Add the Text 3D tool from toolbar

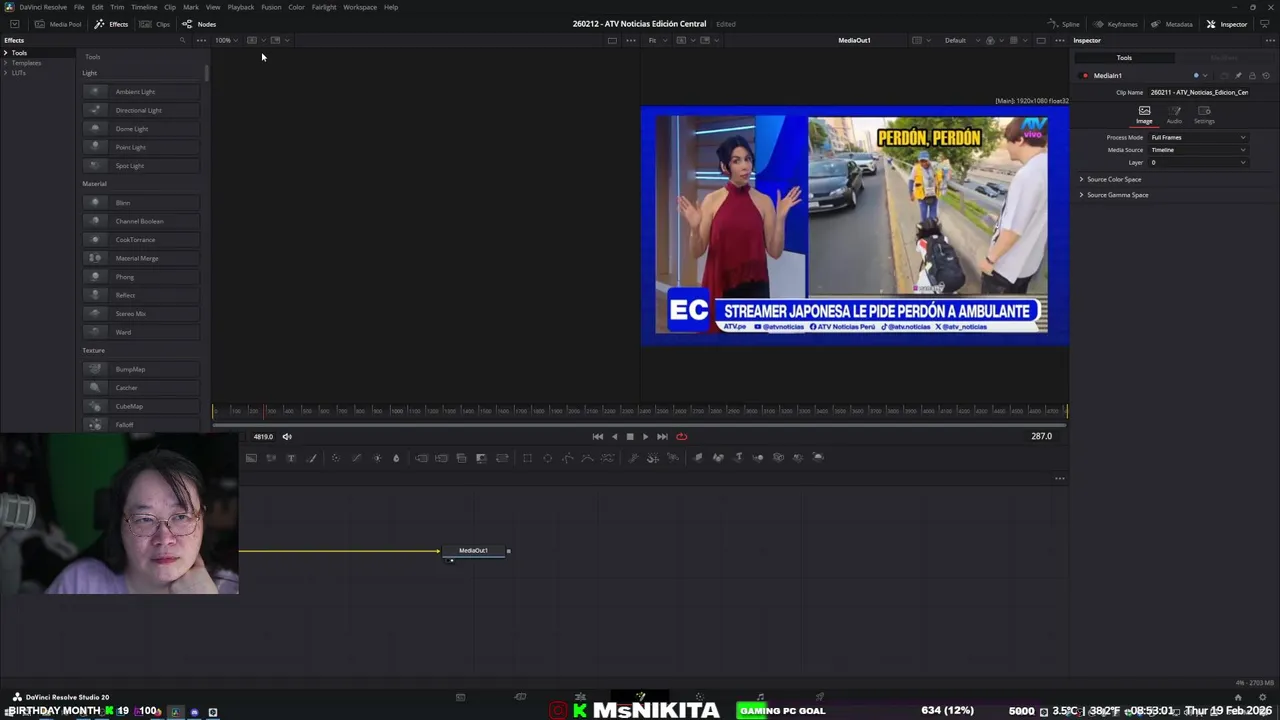pos(738,458)
